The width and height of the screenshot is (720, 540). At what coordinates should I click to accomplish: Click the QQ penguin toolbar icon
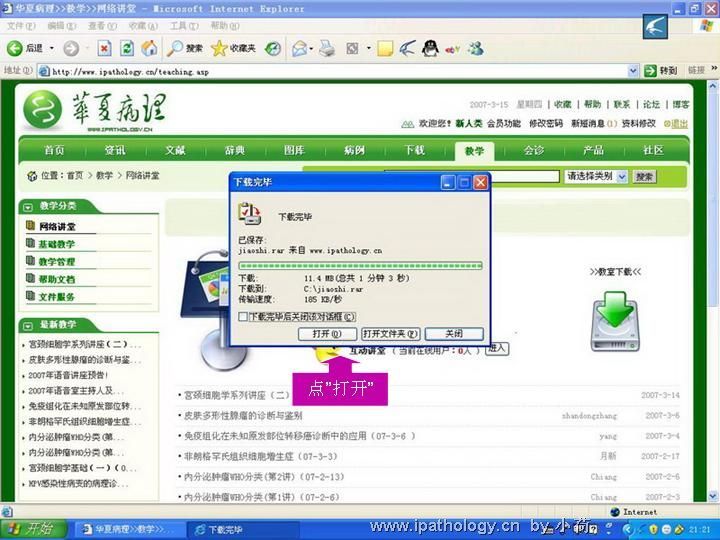[x=430, y=48]
